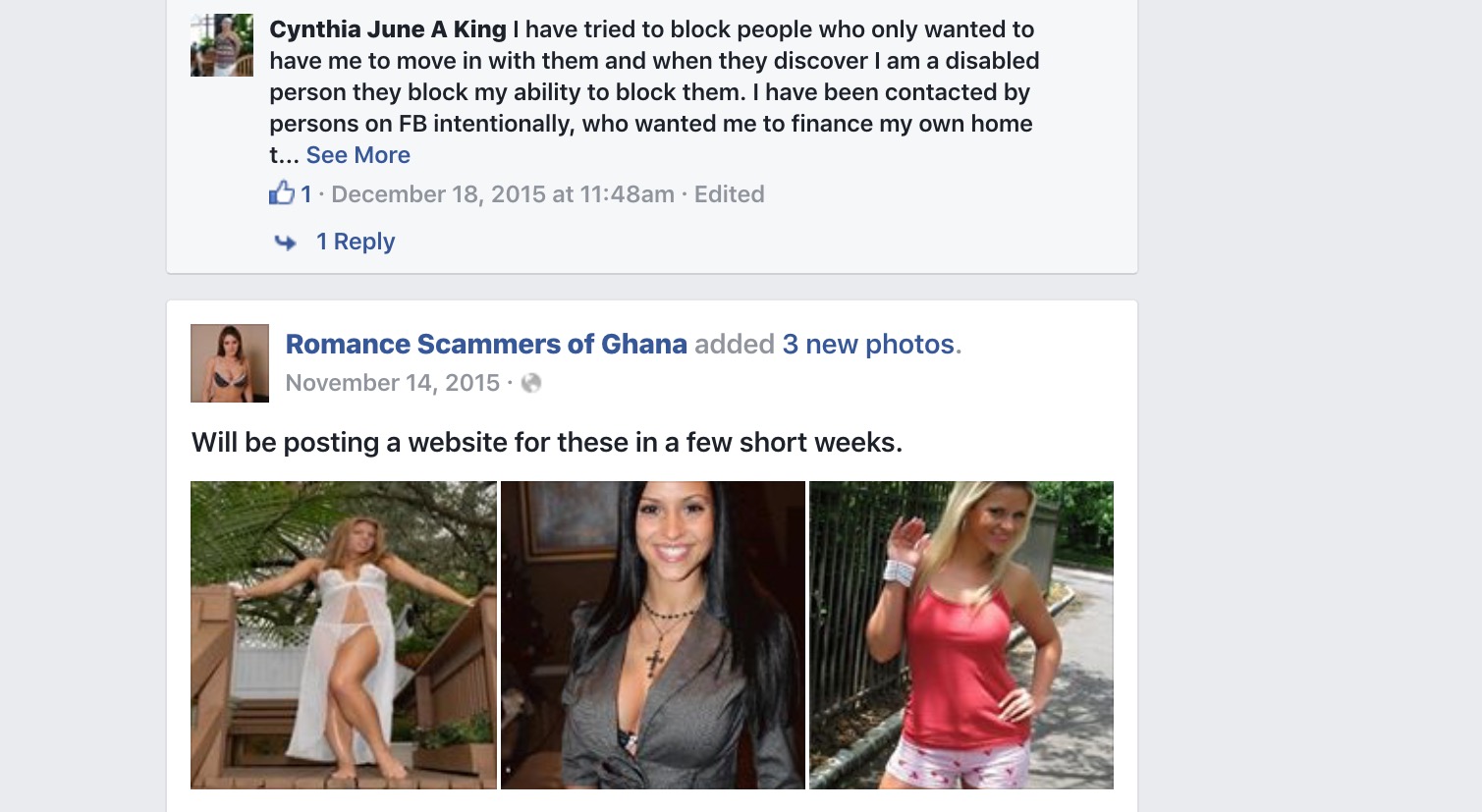Screen dimensions: 1482x812
Task: Click the thumbs-up like icon on the comment
Action: 282,192
